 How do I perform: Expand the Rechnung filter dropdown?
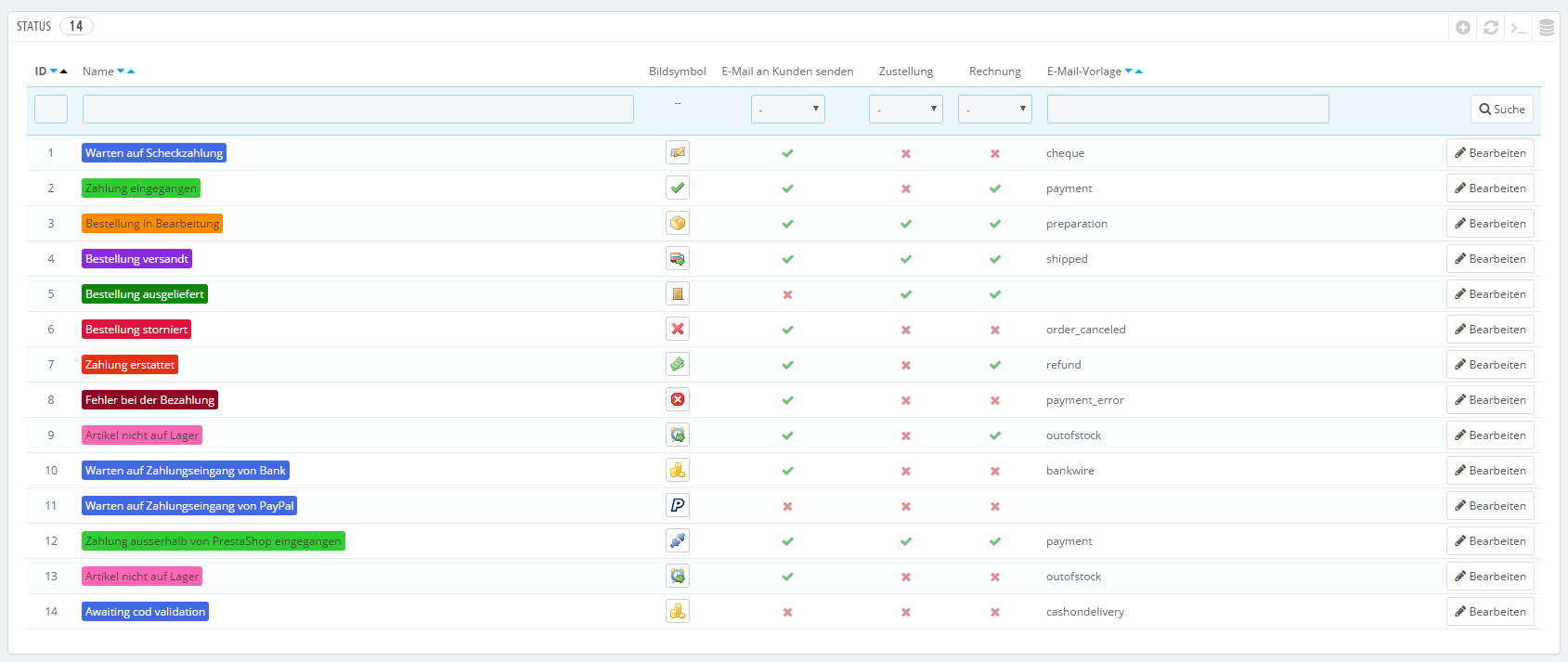995,110
